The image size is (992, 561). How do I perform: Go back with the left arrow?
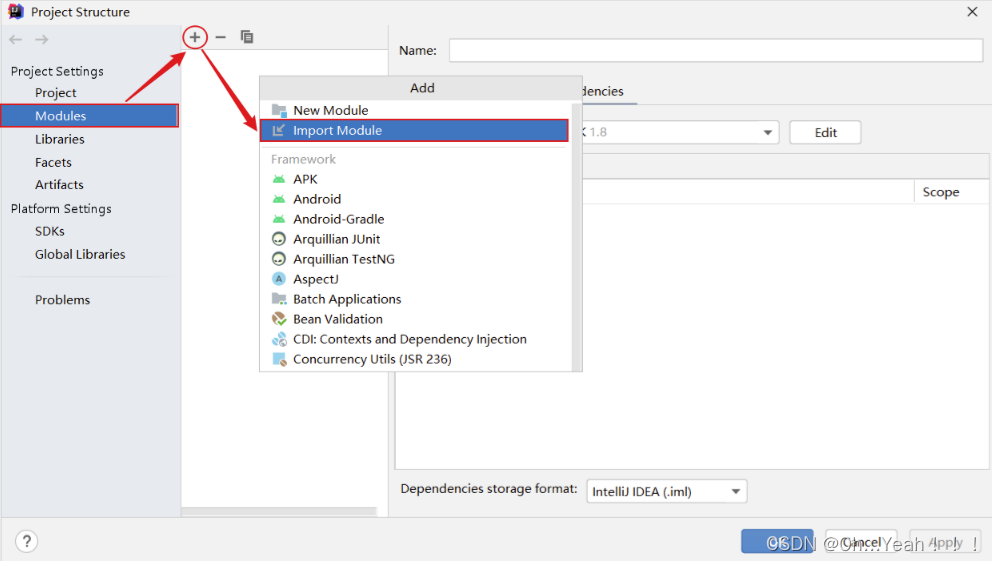click(16, 39)
